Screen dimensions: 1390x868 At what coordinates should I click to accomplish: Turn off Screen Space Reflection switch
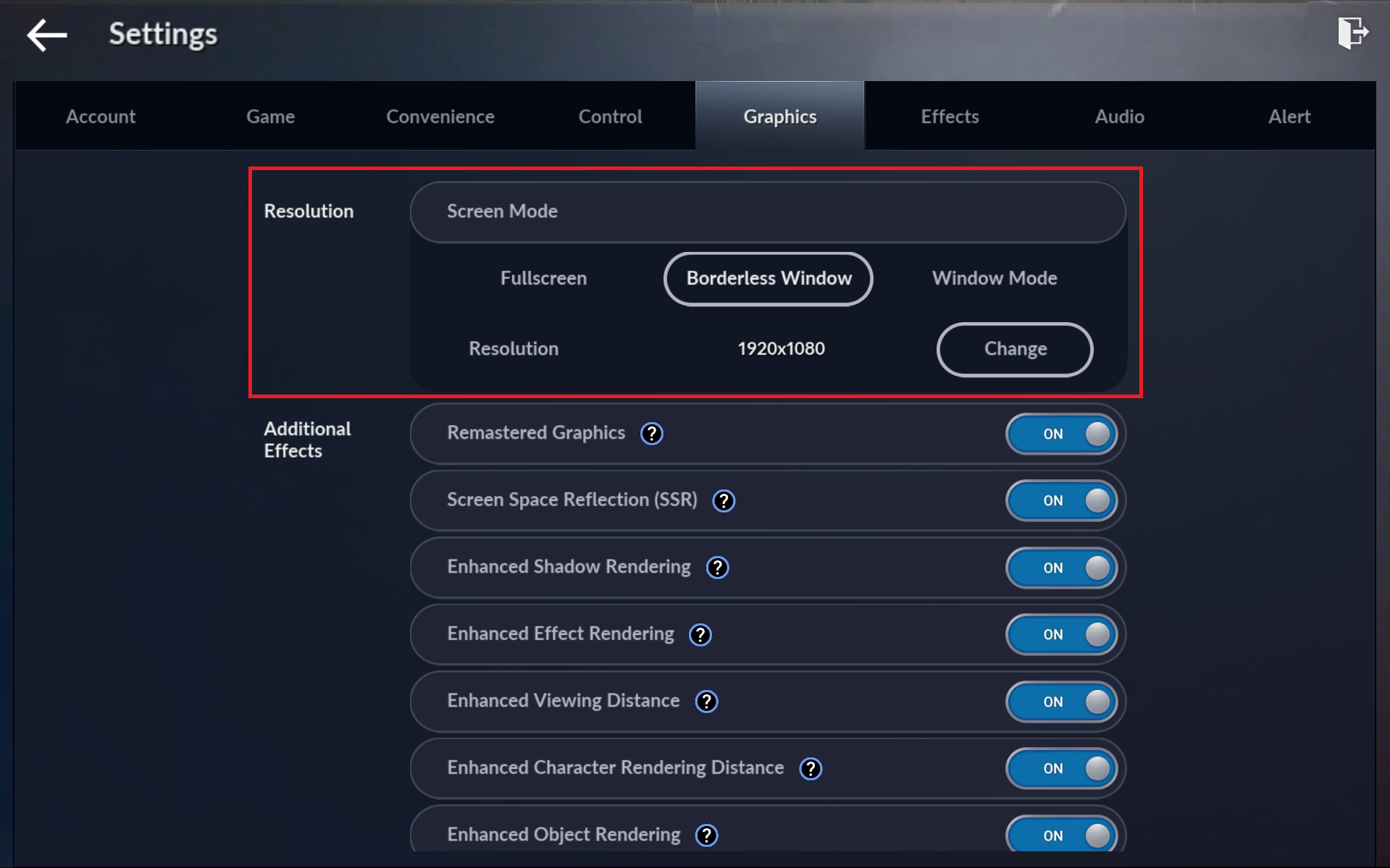[x=1061, y=501]
